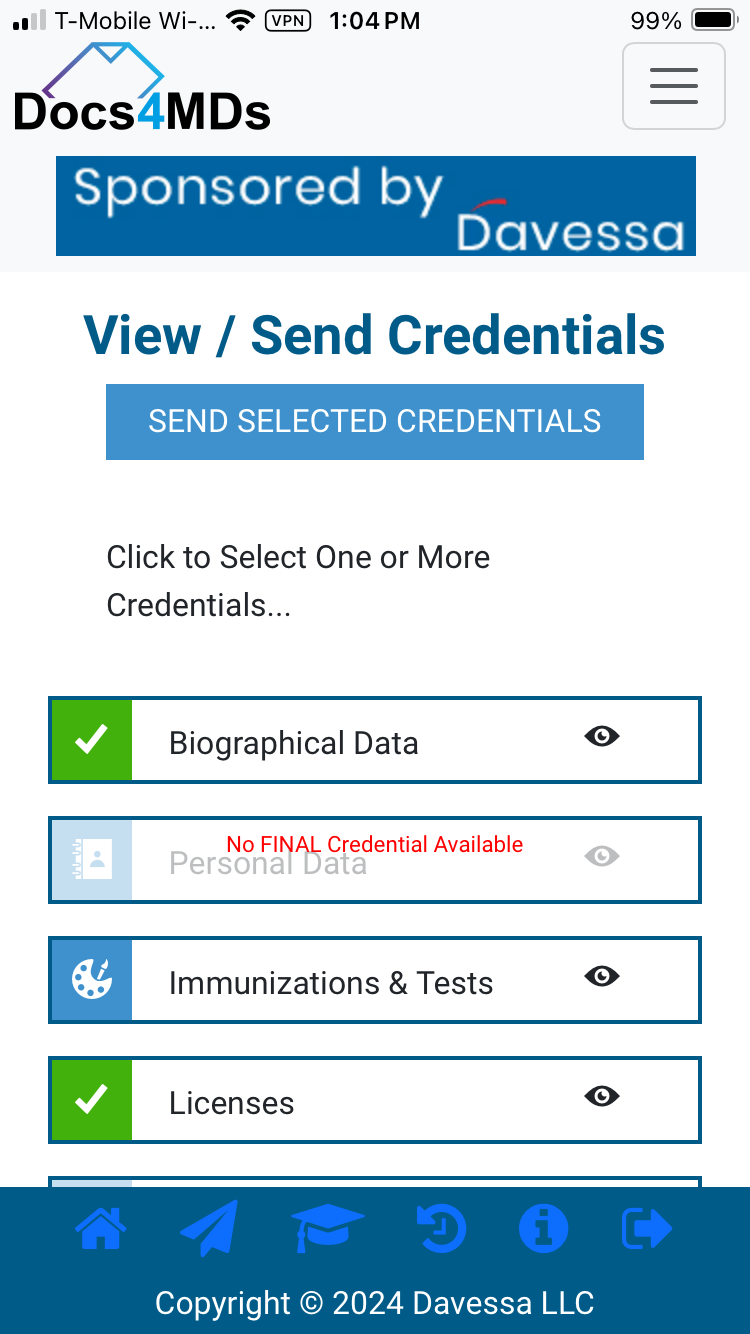Open the graduation cap icon
The image size is (750, 1334).
pyautogui.click(x=327, y=1228)
